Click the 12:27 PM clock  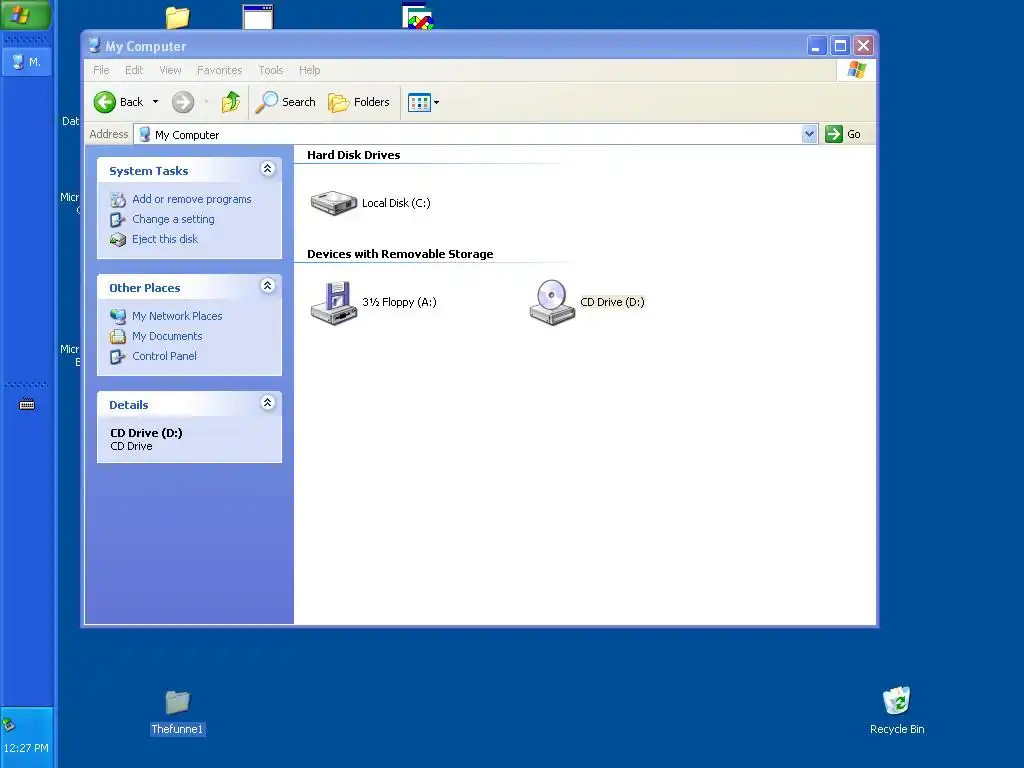(x=26, y=748)
